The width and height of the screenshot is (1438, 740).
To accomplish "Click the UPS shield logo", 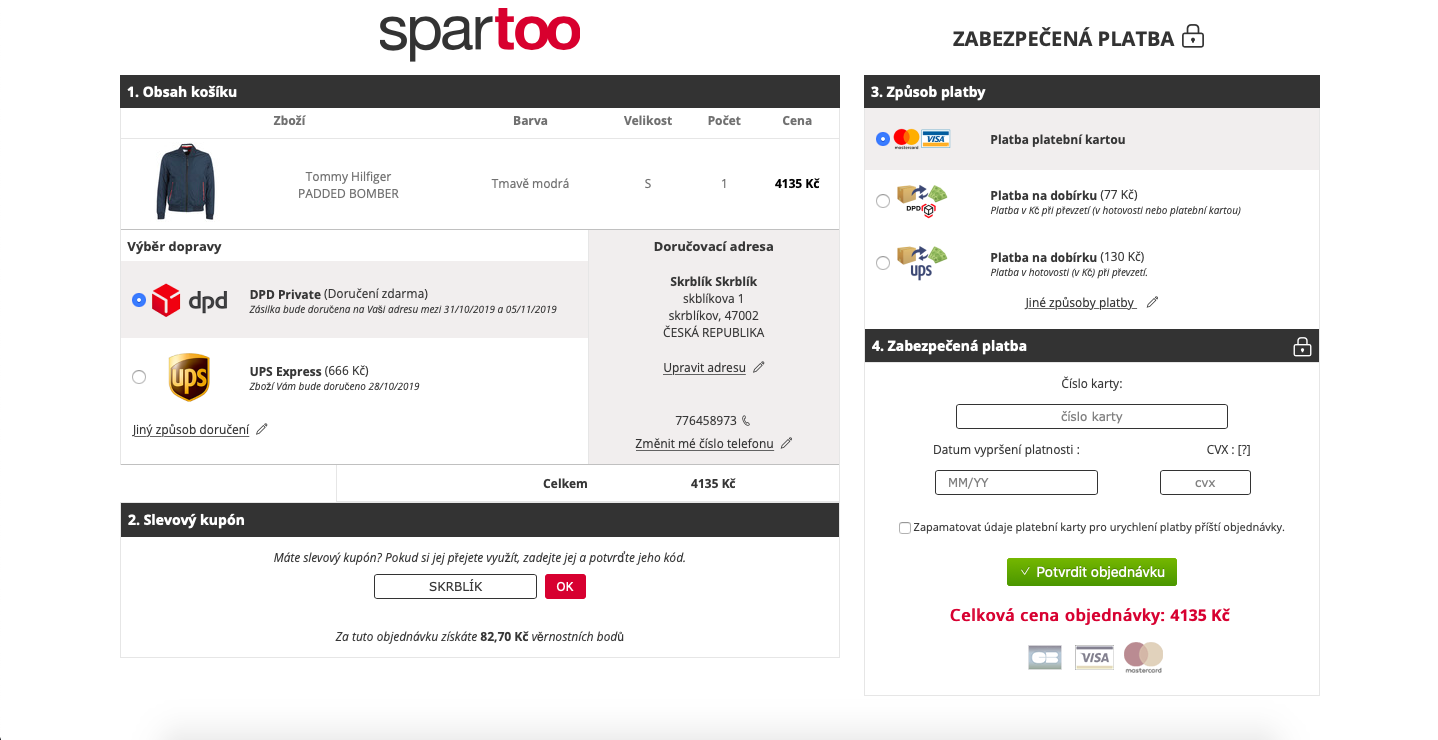I will [189, 378].
